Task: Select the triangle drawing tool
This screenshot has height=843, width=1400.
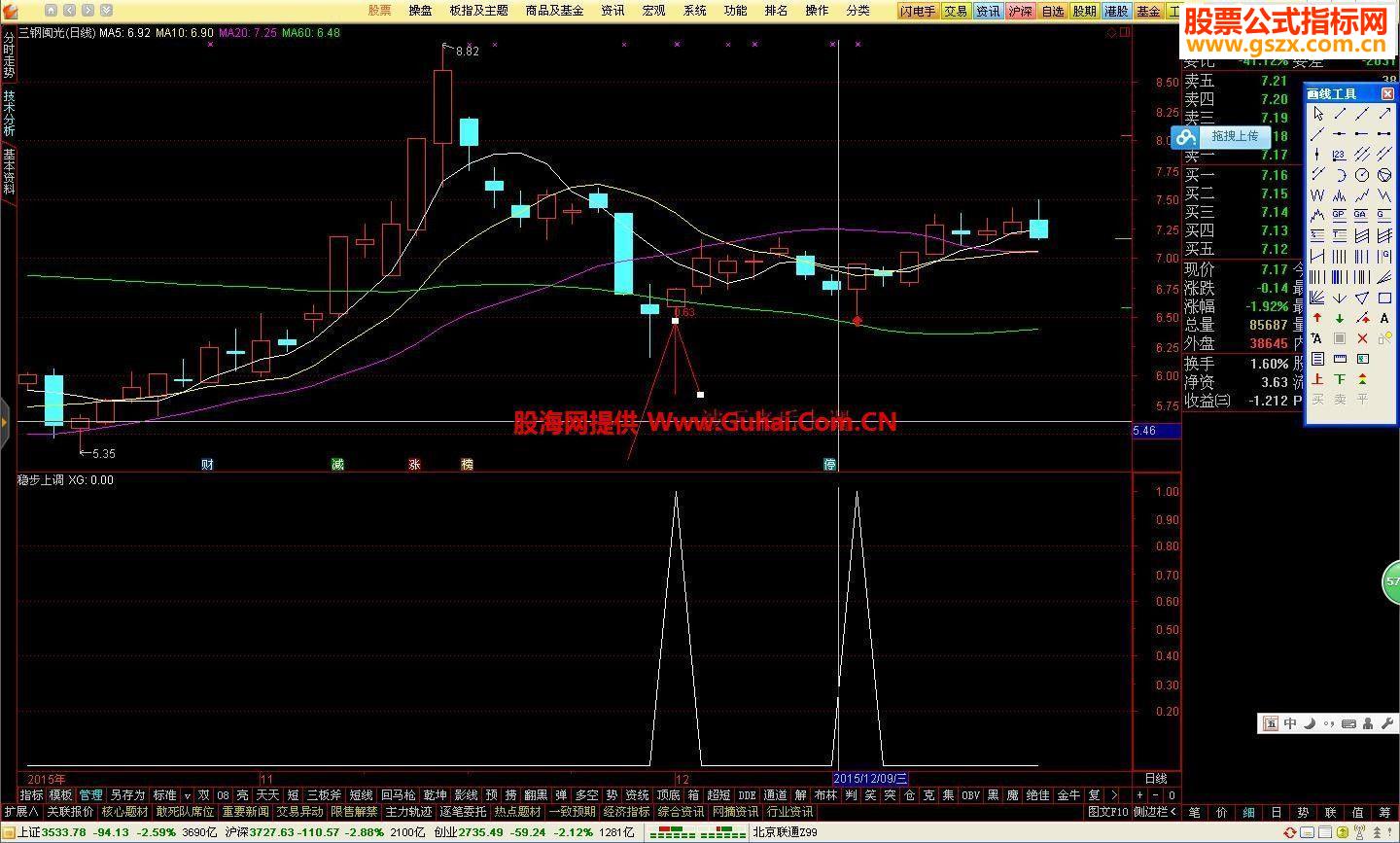Action: [x=1361, y=298]
